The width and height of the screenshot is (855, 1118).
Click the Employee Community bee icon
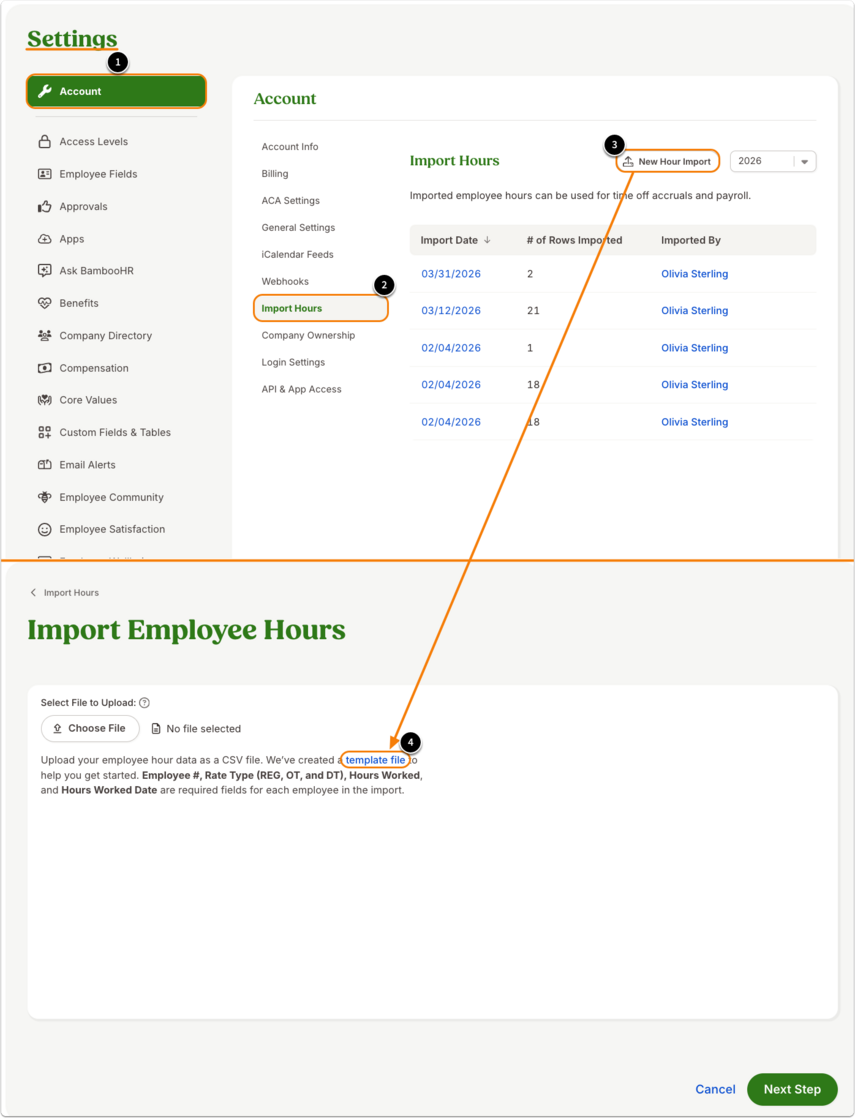click(x=44, y=497)
